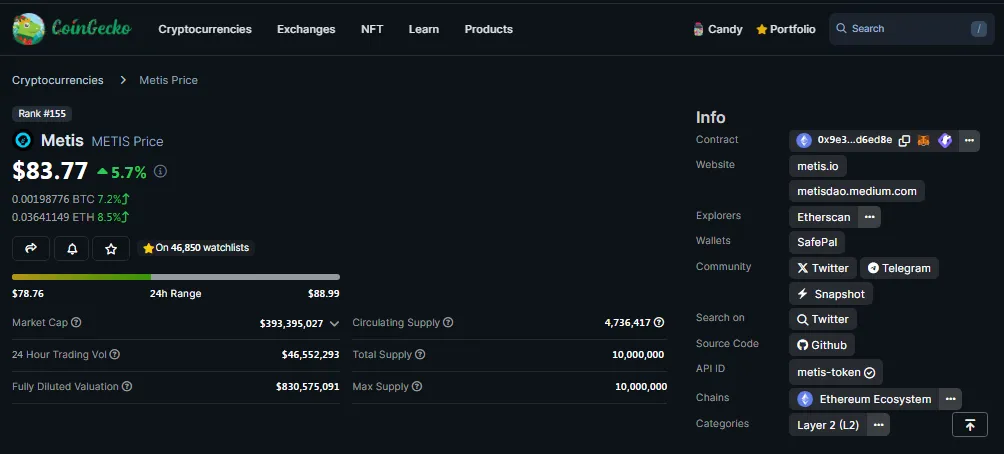Image resolution: width=1004 pixels, height=454 pixels.
Task: Click the Metis Price breadcrumb text
Action: pos(168,80)
